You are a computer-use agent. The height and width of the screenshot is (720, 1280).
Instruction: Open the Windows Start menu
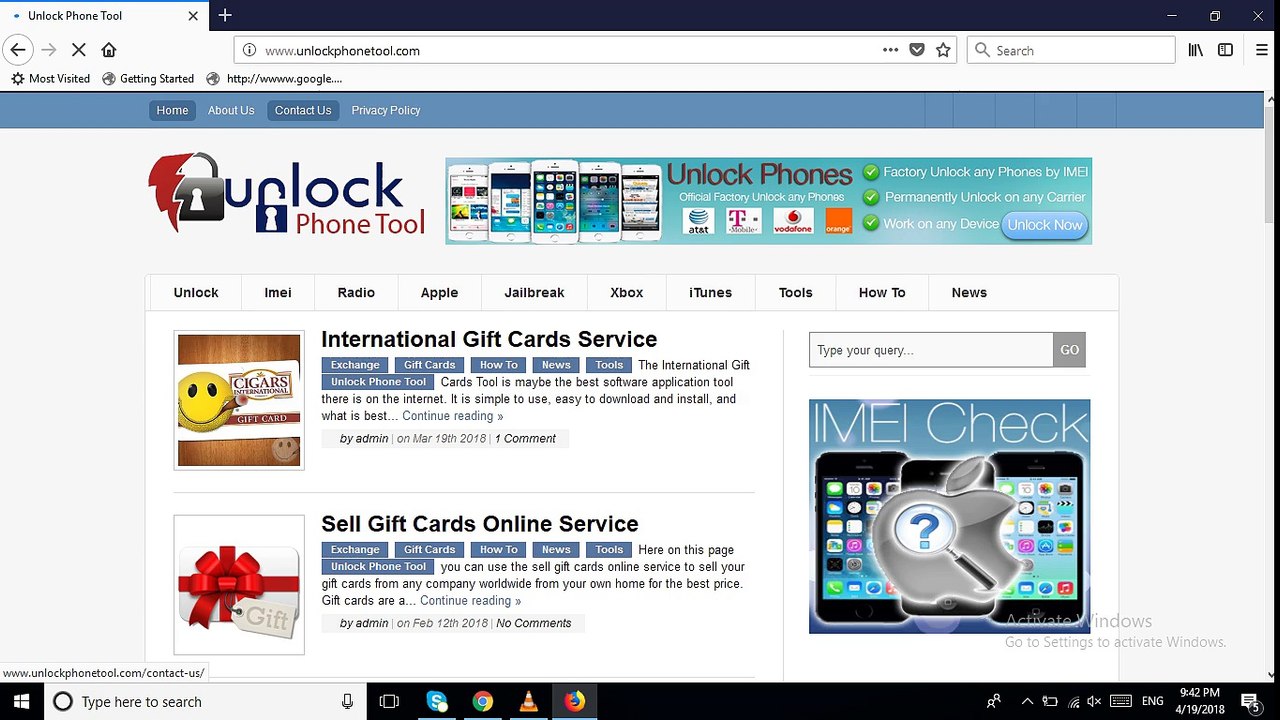(20, 701)
